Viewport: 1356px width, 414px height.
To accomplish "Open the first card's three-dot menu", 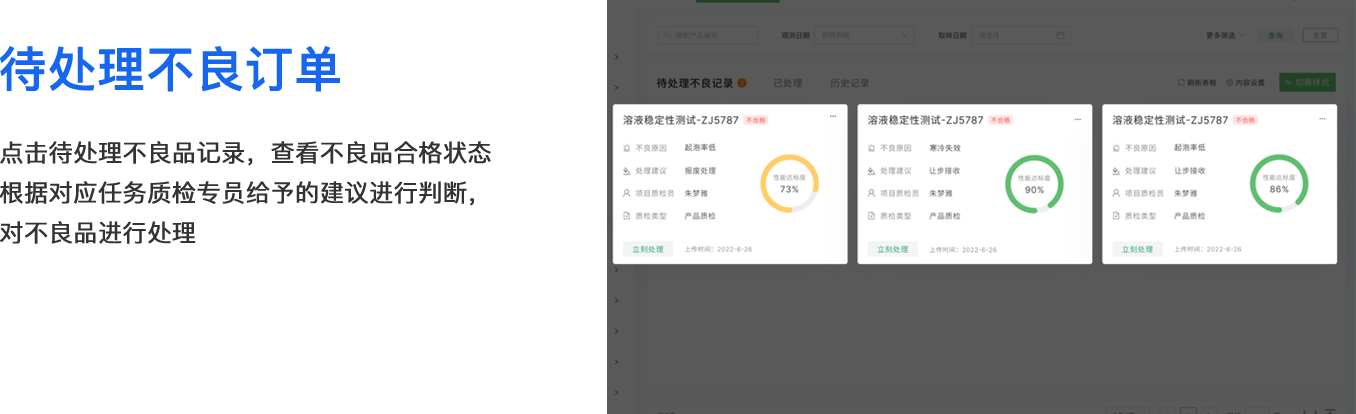I will click(x=832, y=119).
